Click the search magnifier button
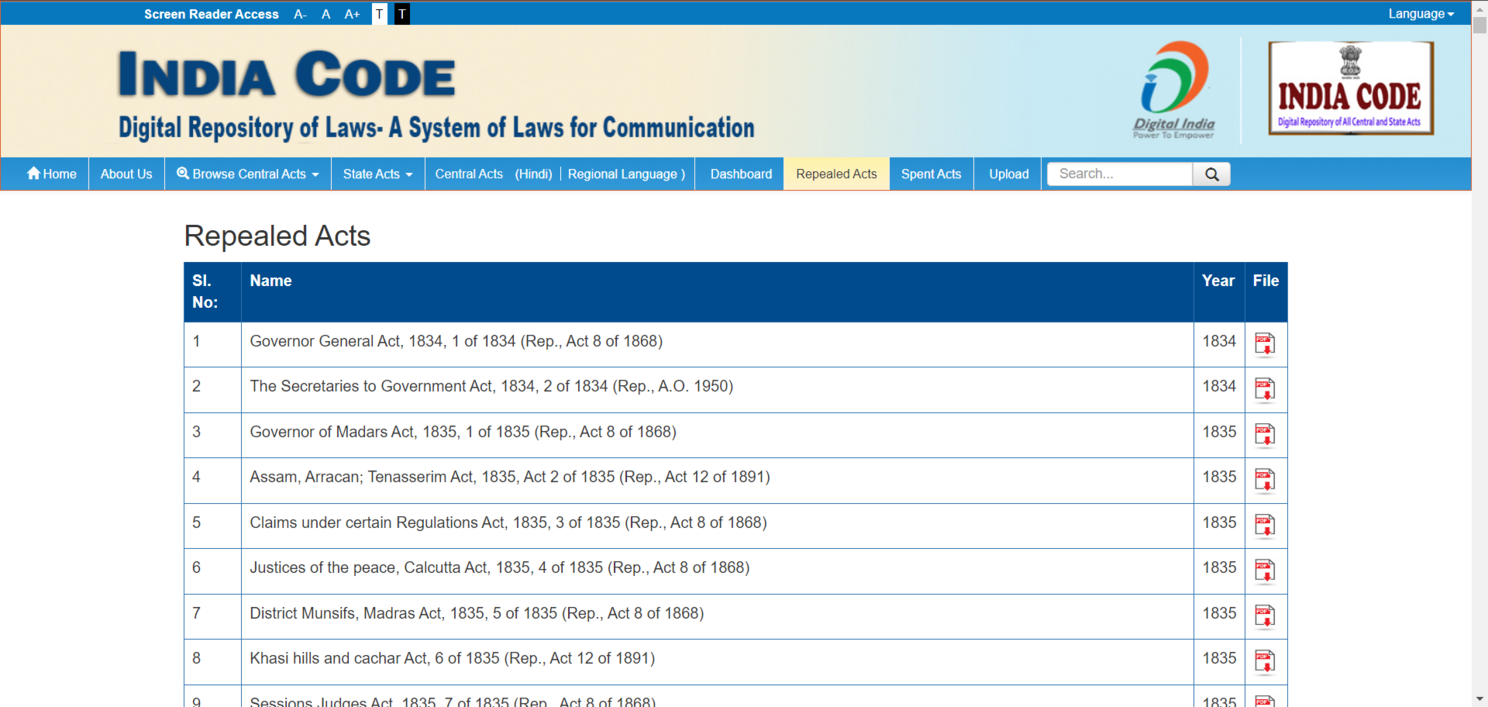Image resolution: width=1488 pixels, height=707 pixels. click(1211, 174)
